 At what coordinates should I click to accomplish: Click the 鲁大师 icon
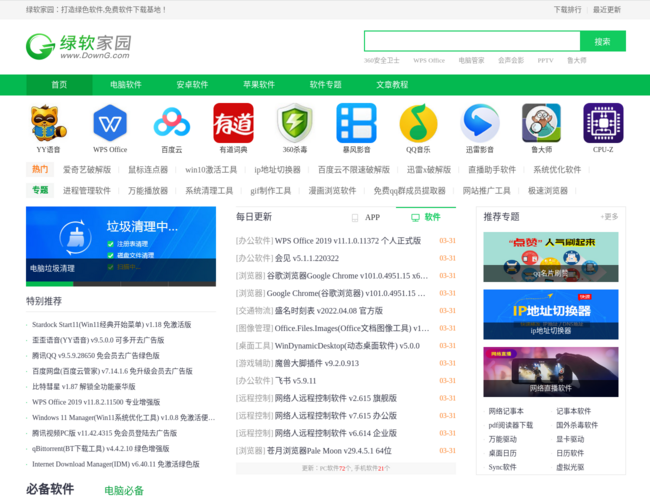[x=541, y=123]
